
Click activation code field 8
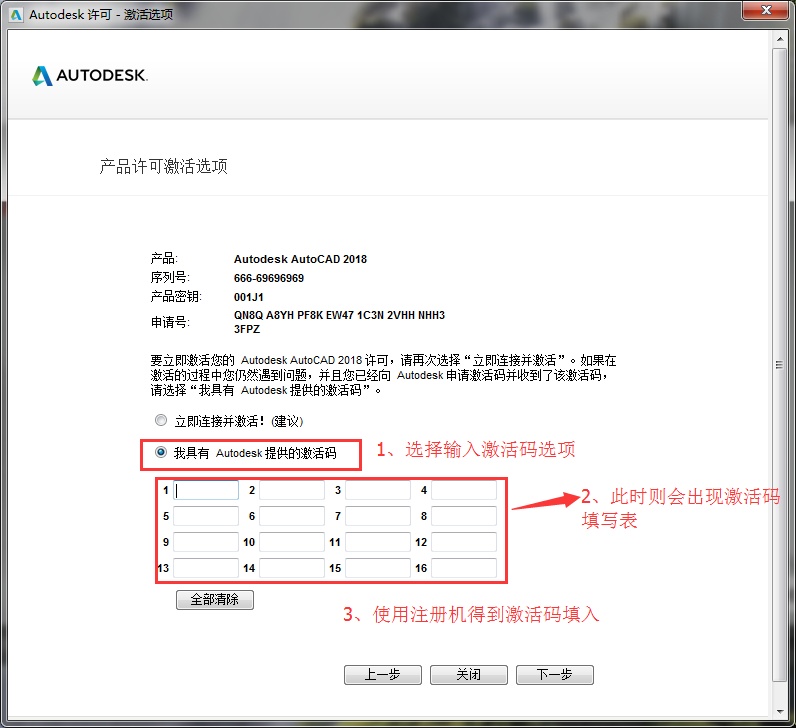[x=464, y=516]
